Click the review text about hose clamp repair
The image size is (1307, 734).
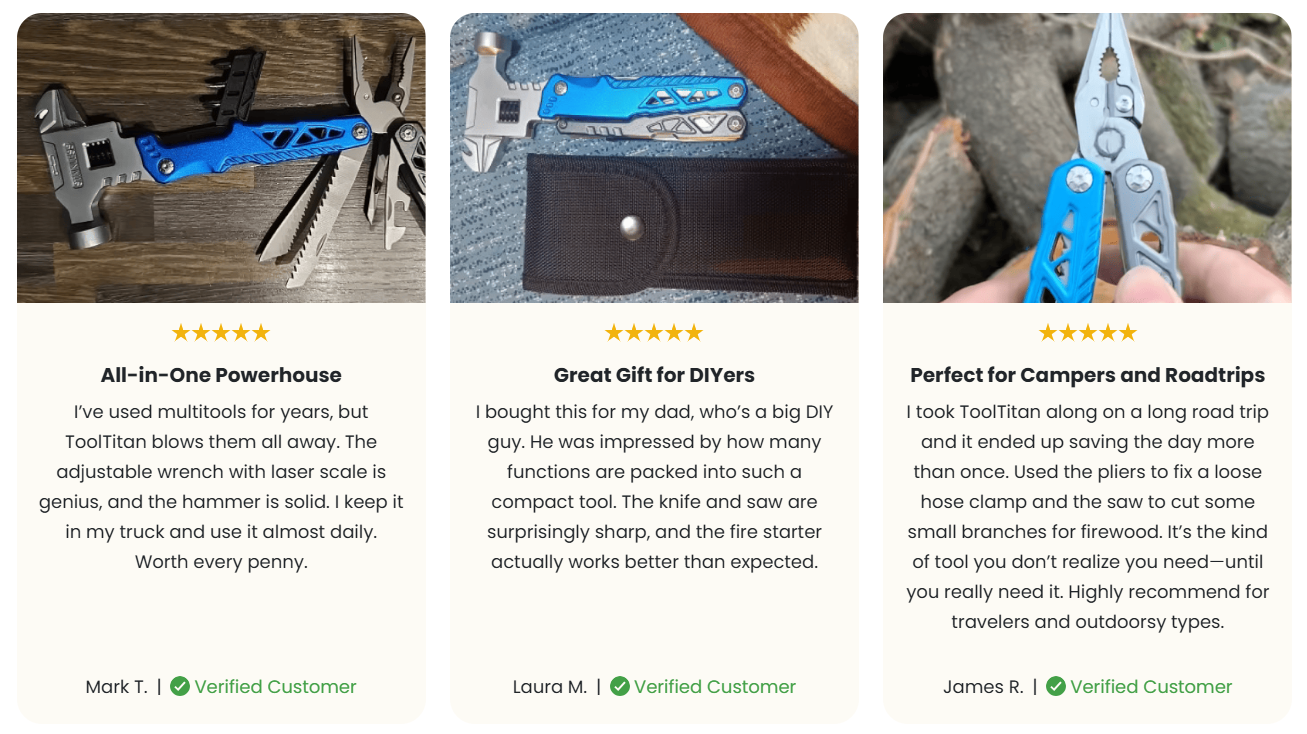click(x=1087, y=517)
